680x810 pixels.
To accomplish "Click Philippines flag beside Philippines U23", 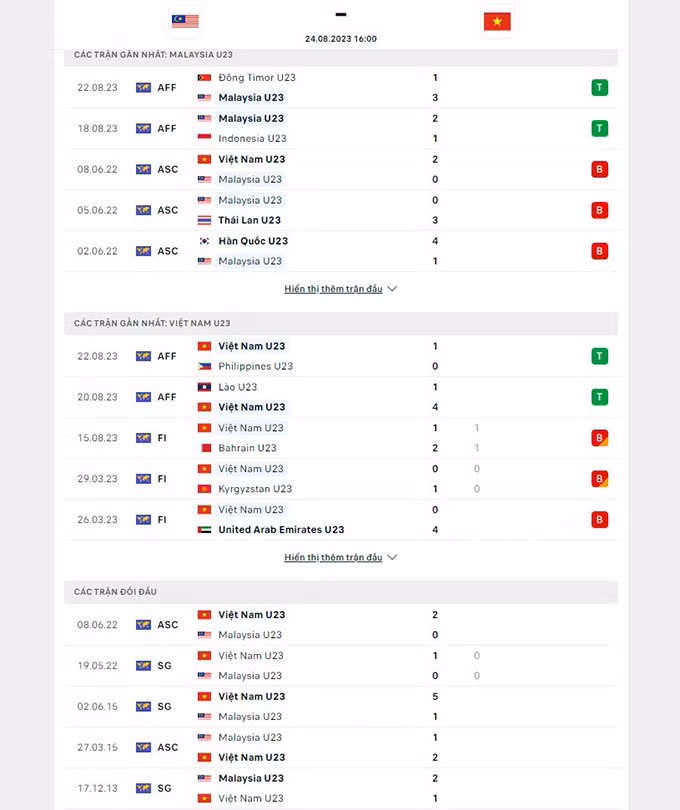I will 204,366.
